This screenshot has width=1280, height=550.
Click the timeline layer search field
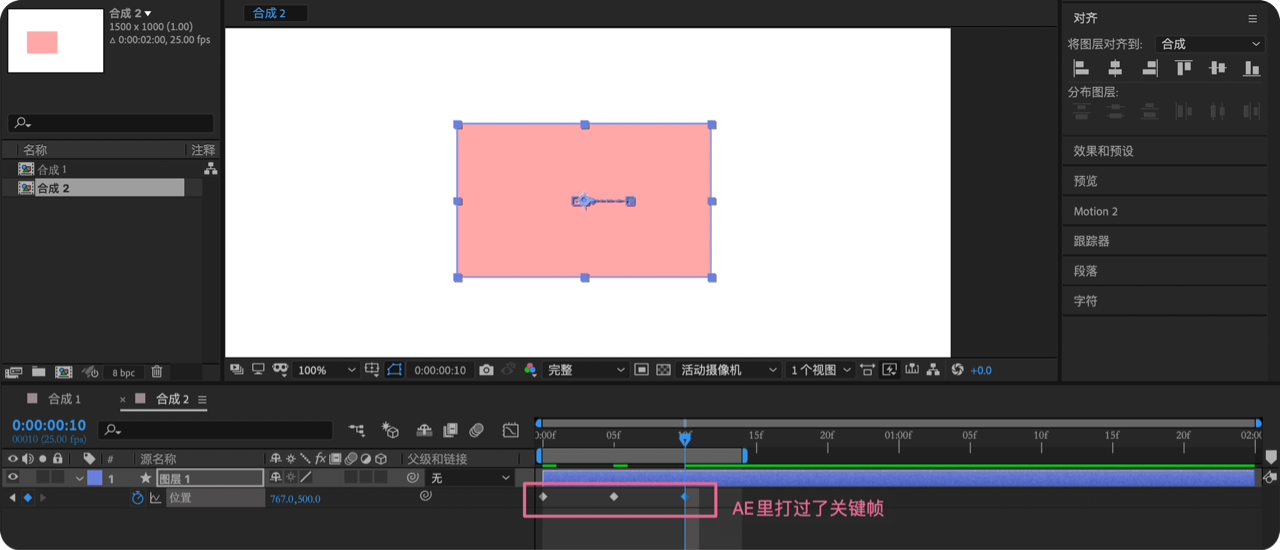pyautogui.click(x=215, y=430)
